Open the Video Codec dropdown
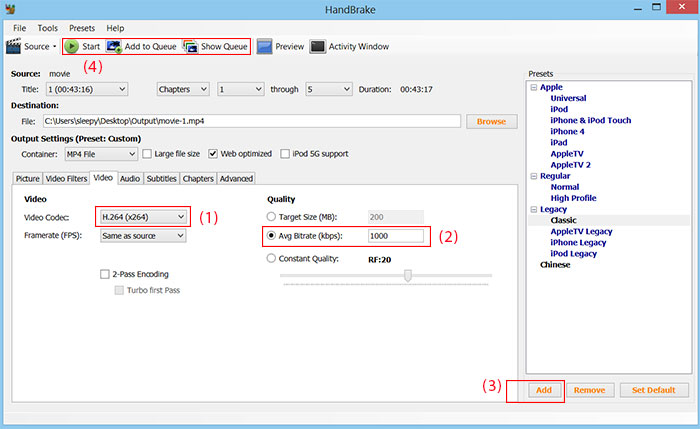The image size is (700, 429). [142, 216]
